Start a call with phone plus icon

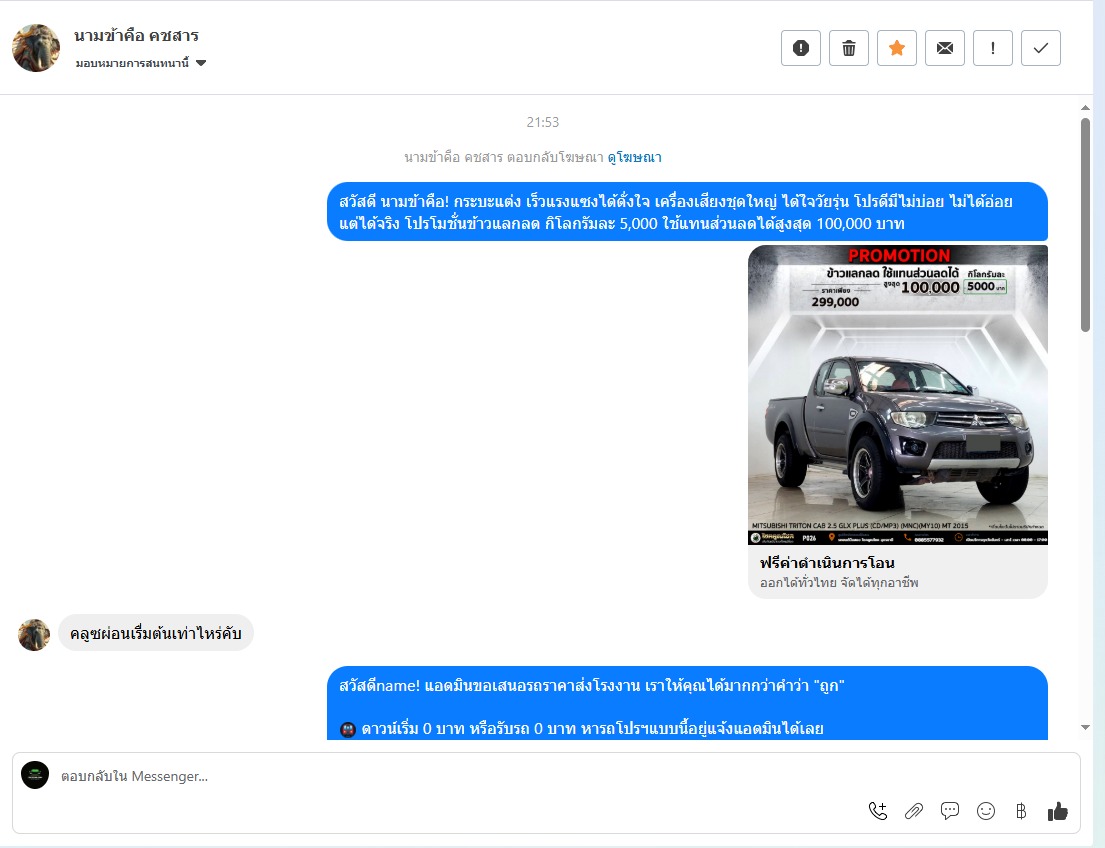click(x=877, y=811)
